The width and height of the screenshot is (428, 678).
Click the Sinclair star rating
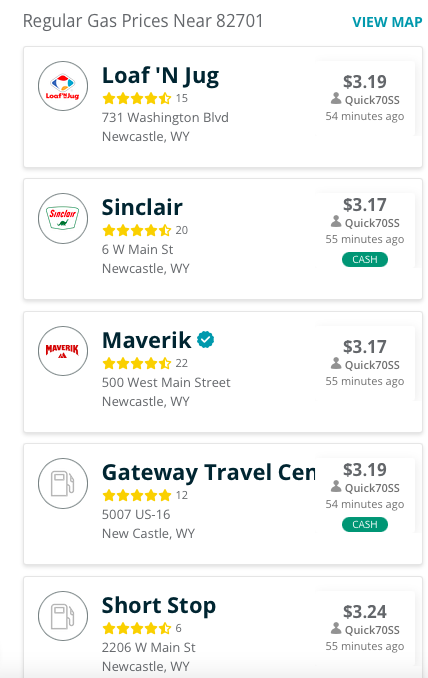137,230
